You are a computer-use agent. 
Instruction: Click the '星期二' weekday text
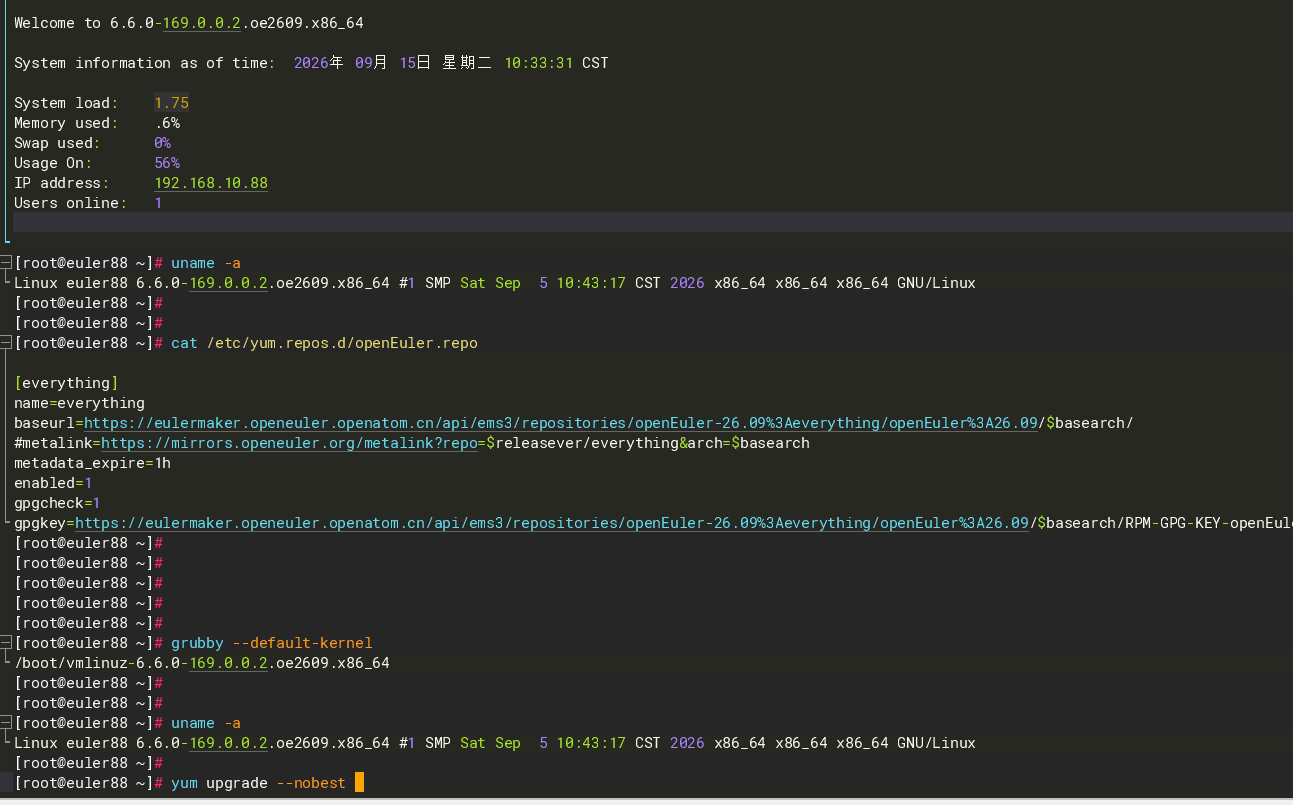pyautogui.click(x=467, y=63)
